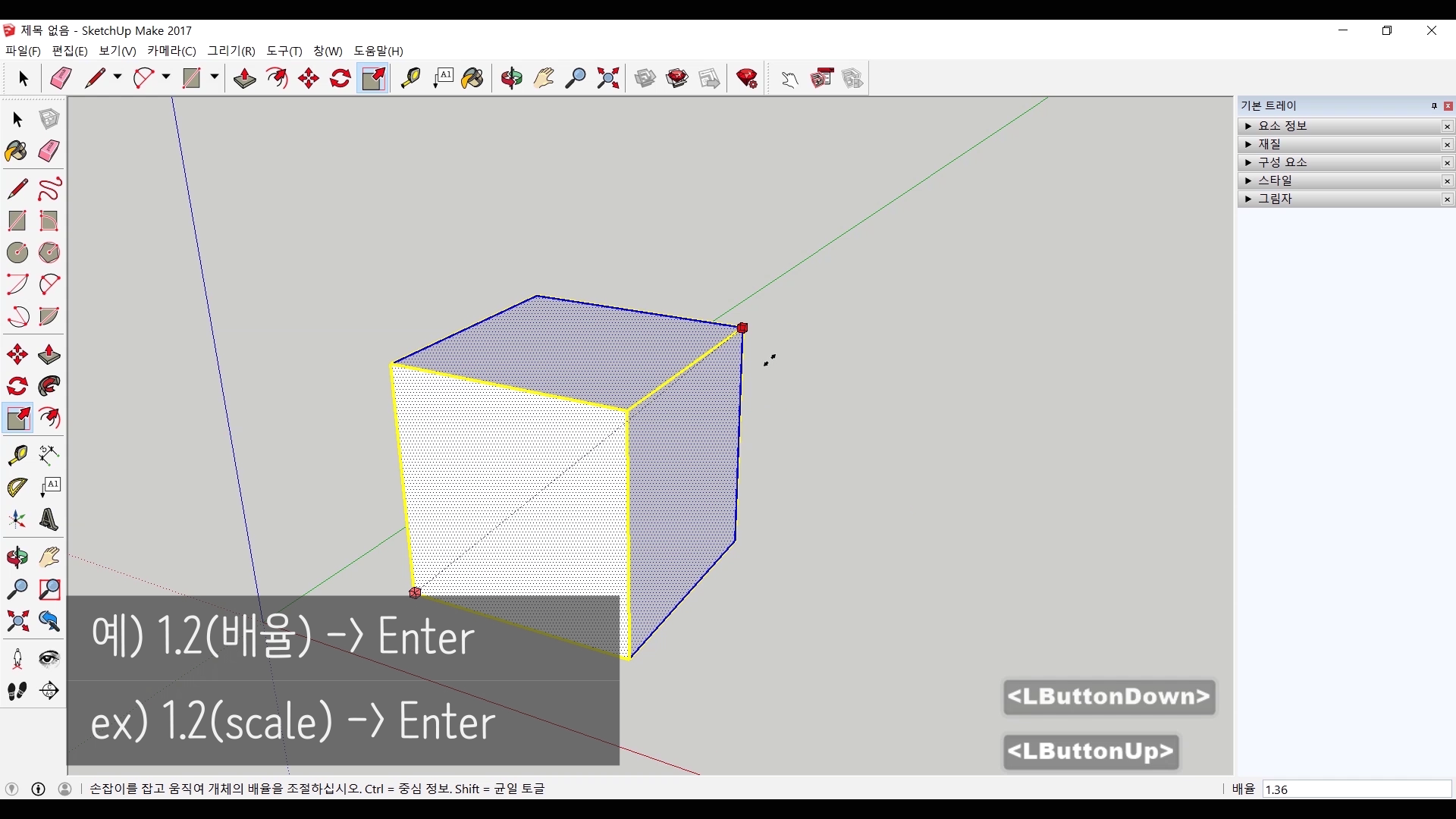This screenshot has width=1456, height=819.
Task: Click the Zoom Extents icon in top toolbar
Action: pos(607,78)
